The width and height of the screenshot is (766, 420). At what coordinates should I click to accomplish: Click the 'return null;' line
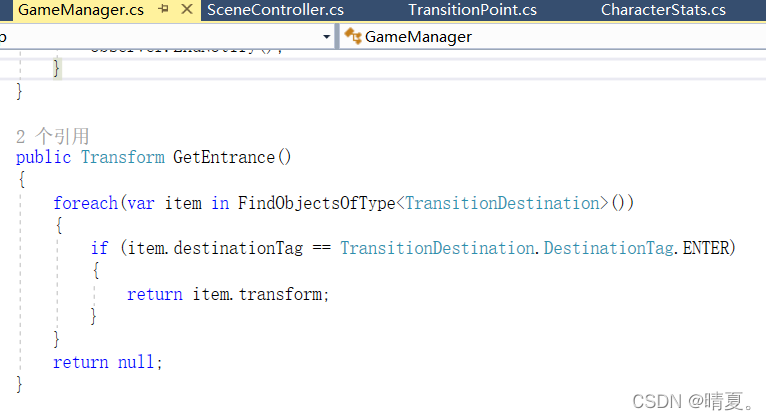pos(107,362)
